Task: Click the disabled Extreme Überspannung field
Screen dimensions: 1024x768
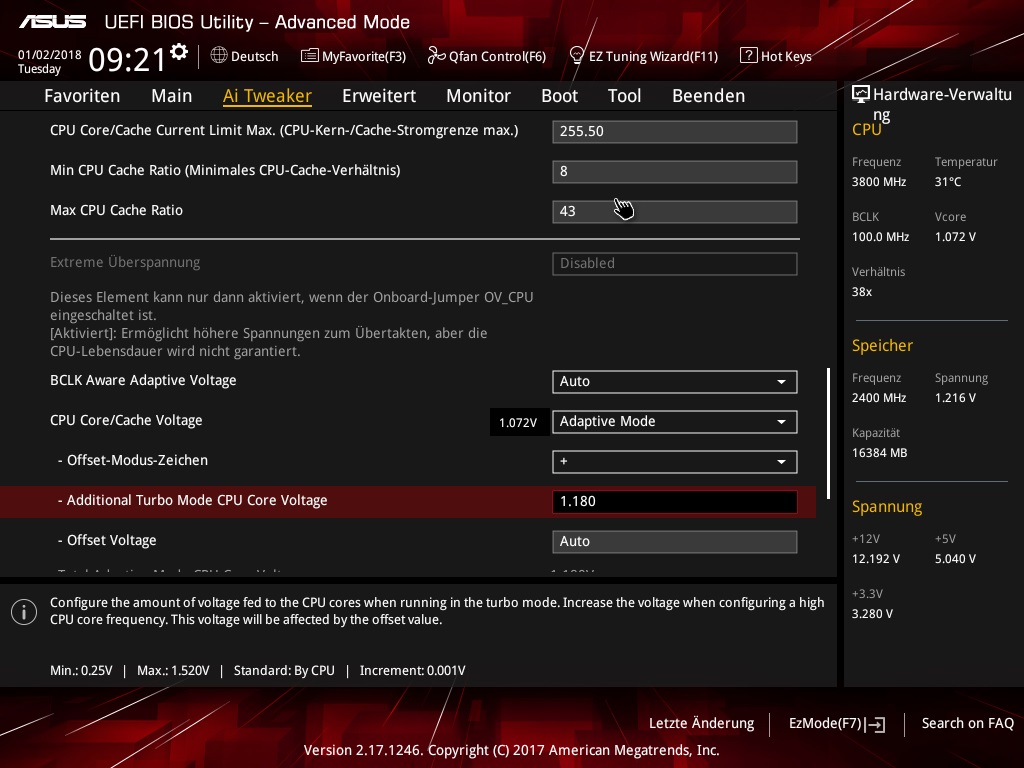Action: (675, 264)
